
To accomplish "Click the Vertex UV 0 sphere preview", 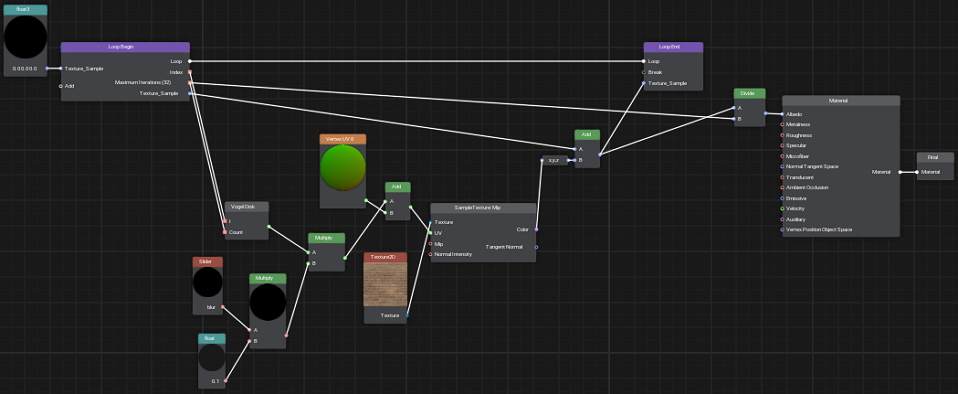I will 343,167.
